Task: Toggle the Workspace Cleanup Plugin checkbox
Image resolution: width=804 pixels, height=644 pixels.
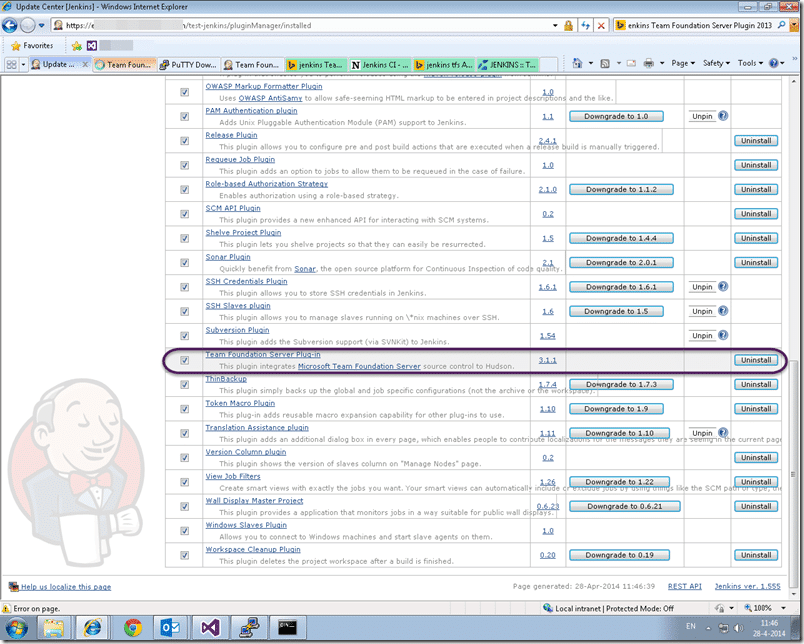Action: 185,555
